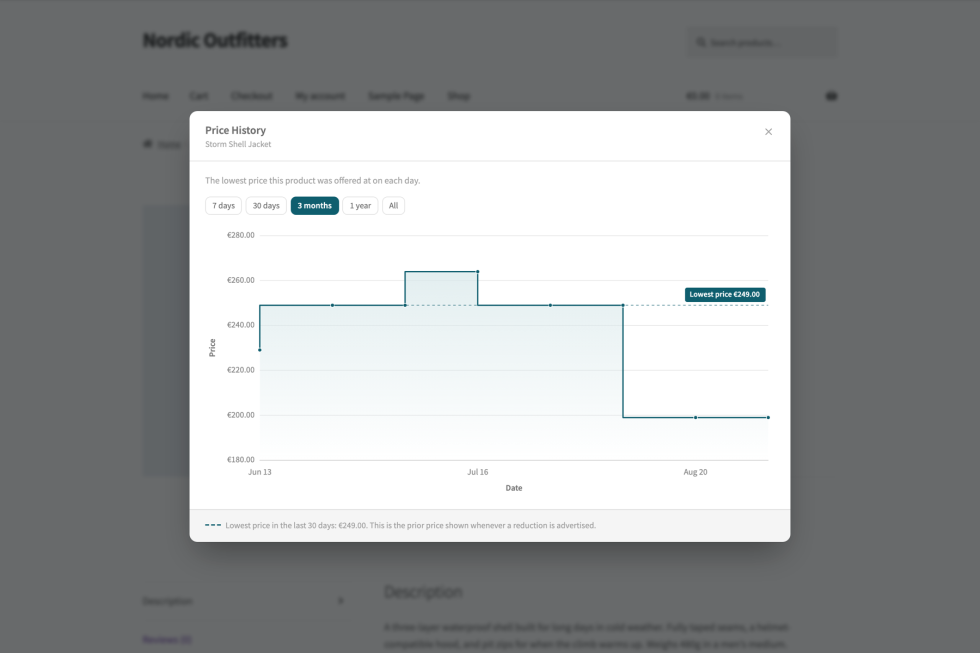Open the Checkout menu item in background

pyautogui.click(x=251, y=96)
